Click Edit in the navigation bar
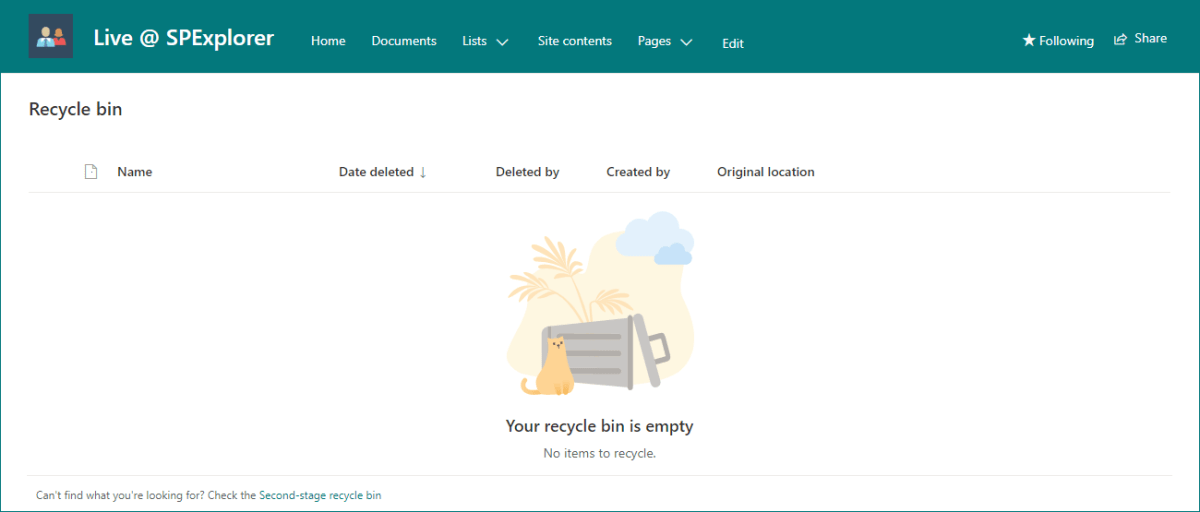The height and width of the screenshot is (512, 1200). [x=733, y=43]
